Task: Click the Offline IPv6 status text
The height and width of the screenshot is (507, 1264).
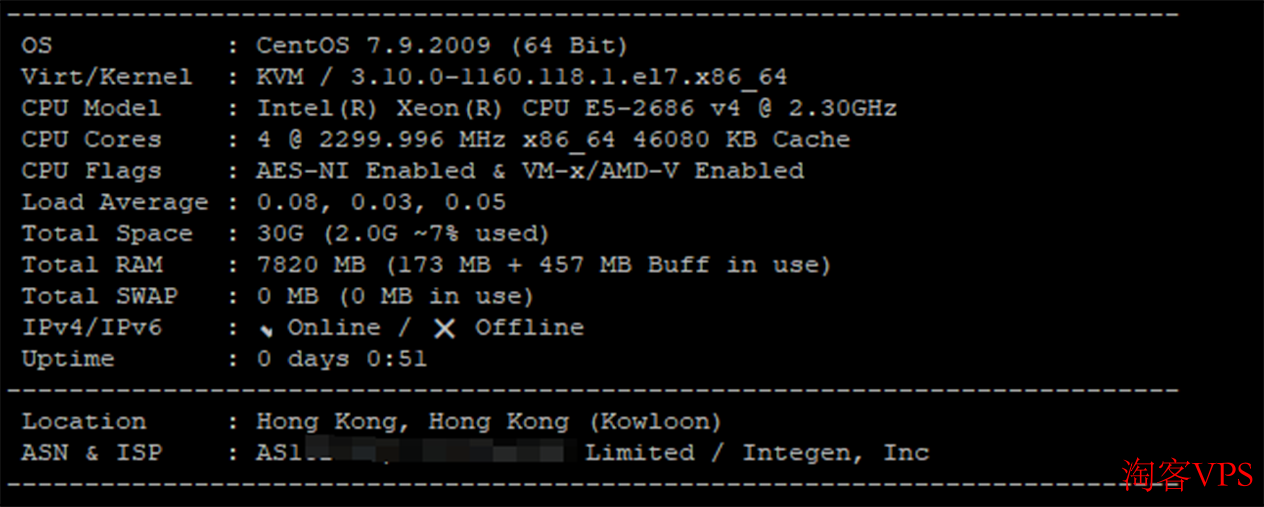Action: click(529, 328)
